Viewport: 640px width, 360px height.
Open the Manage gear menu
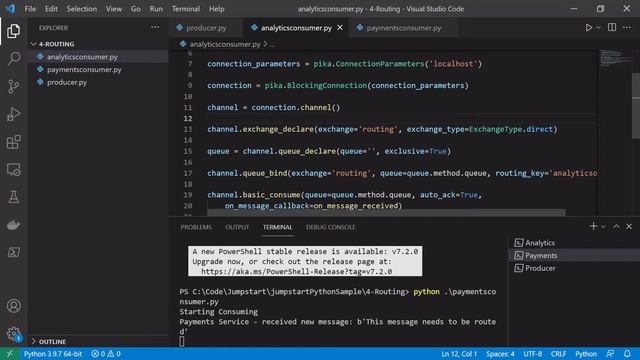[x=13, y=333]
